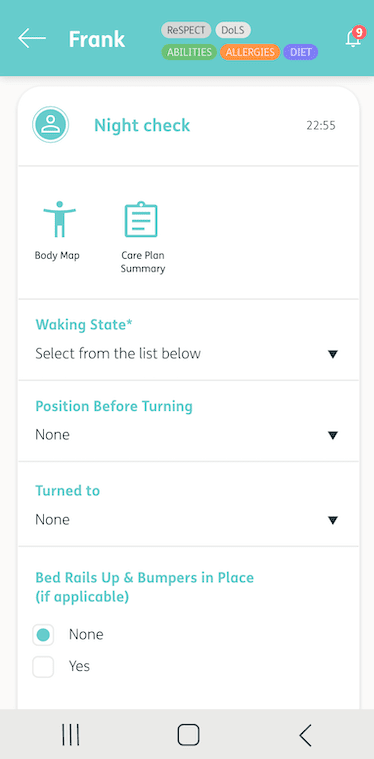
Task: Open the Care Plan Summary clipboard icon
Action: coord(141,219)
